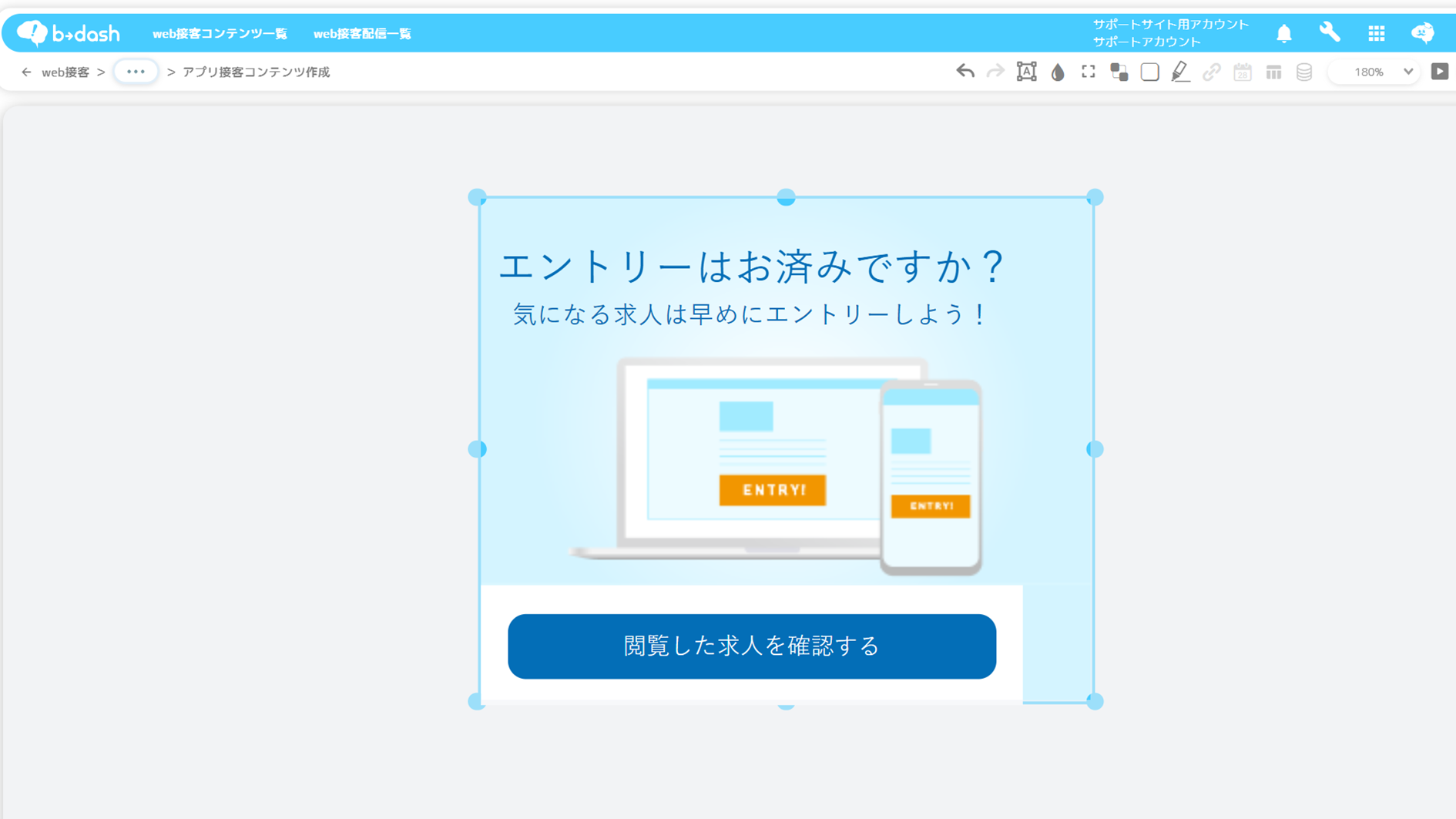Image resolution: width=1456 pixels, height=819 pixels.
Task: Click the top-right resize handle
Action: point(1095,197)
